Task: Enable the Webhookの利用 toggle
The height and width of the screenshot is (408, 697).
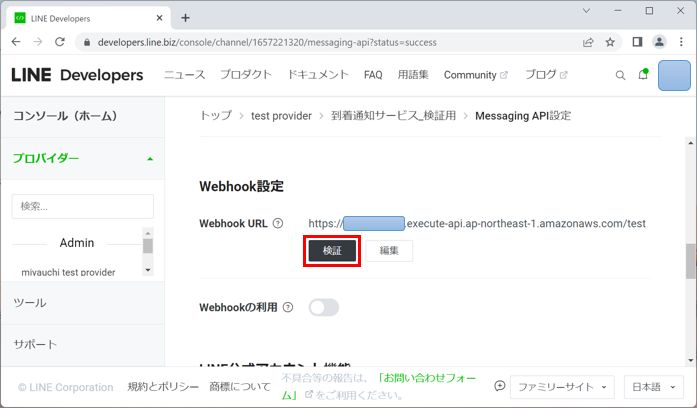Action: click(324, 307)
